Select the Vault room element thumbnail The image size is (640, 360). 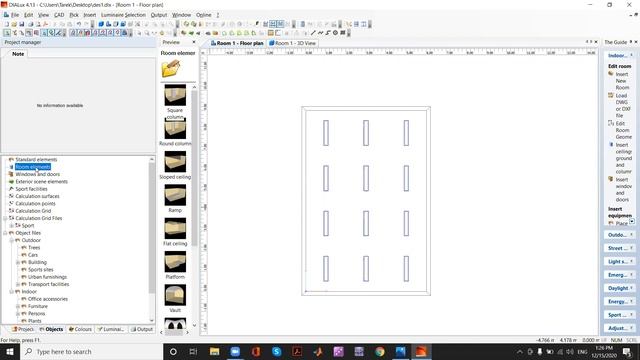tap(175, 295)
